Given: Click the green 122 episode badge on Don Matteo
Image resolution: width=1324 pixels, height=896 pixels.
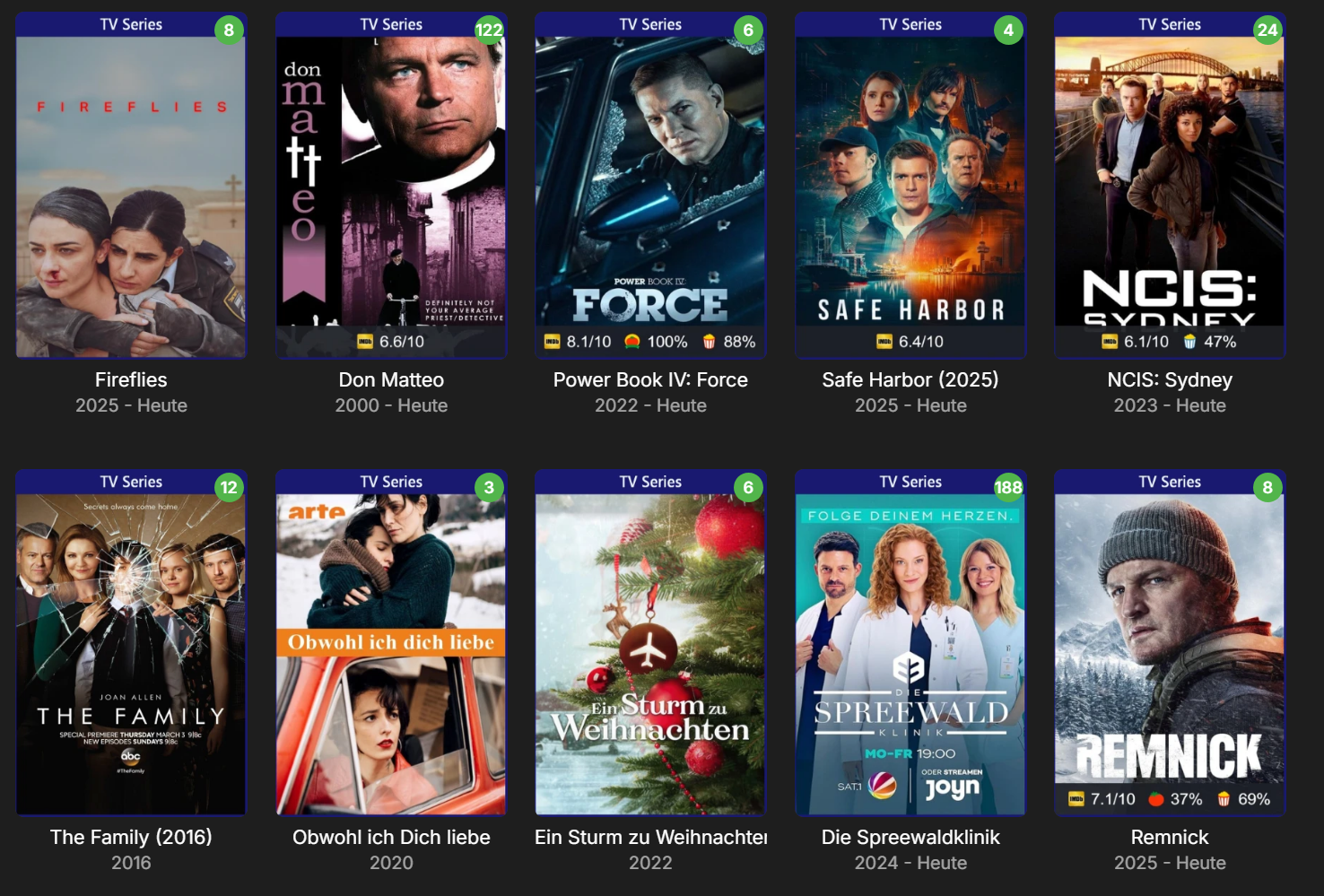Looking at the screenshot, I should [x=489, y=30].
